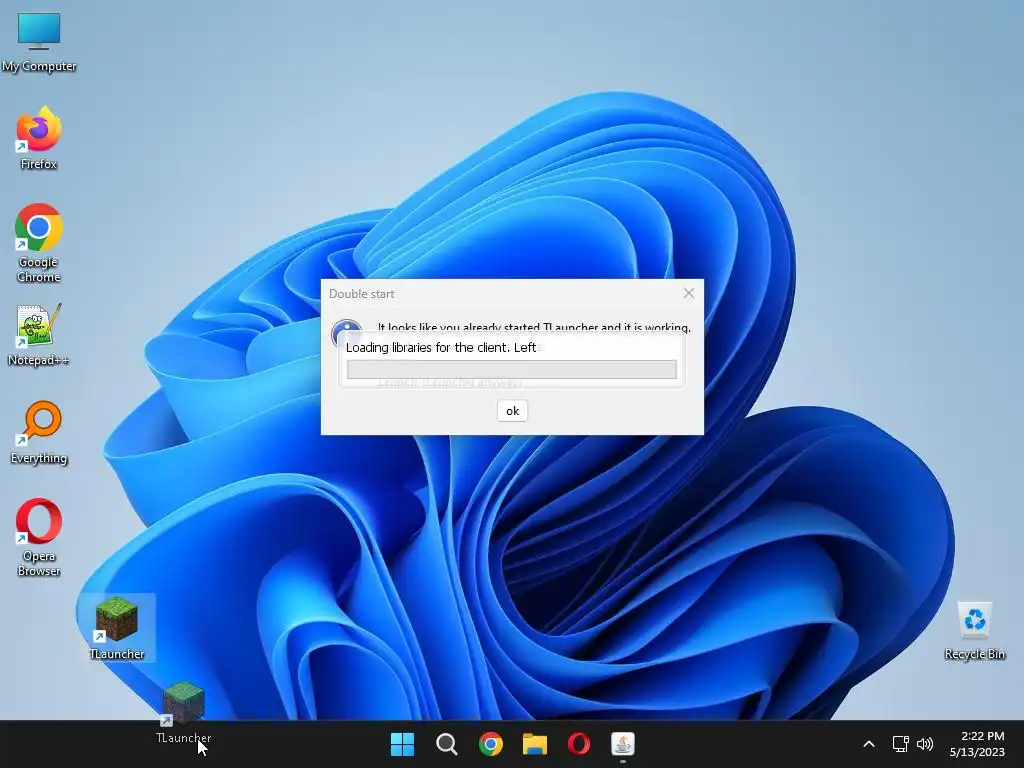Open the volume tray icon
1024x768 pixels.
pos(925,744)
